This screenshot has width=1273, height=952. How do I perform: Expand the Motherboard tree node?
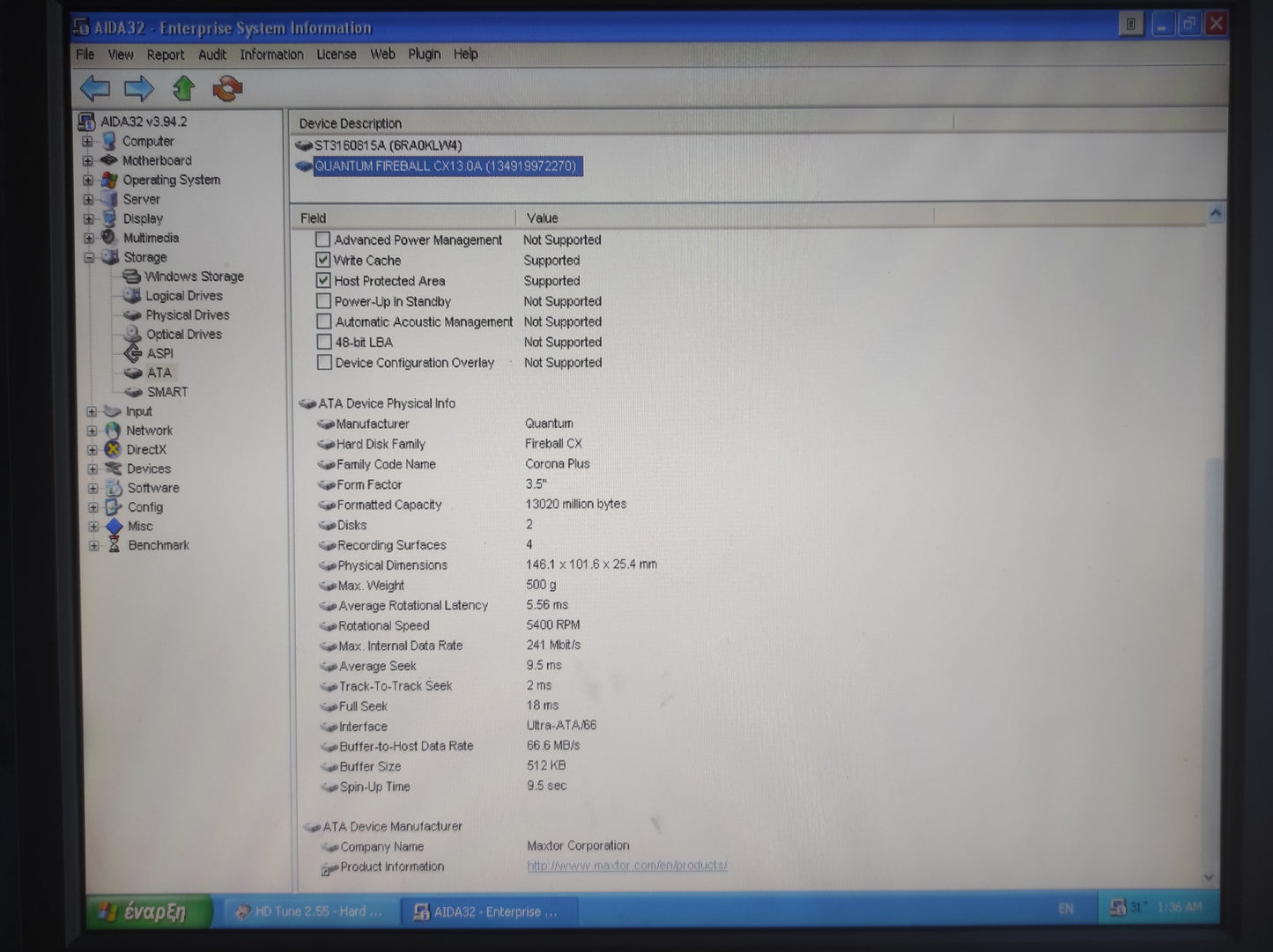[88, 161]
